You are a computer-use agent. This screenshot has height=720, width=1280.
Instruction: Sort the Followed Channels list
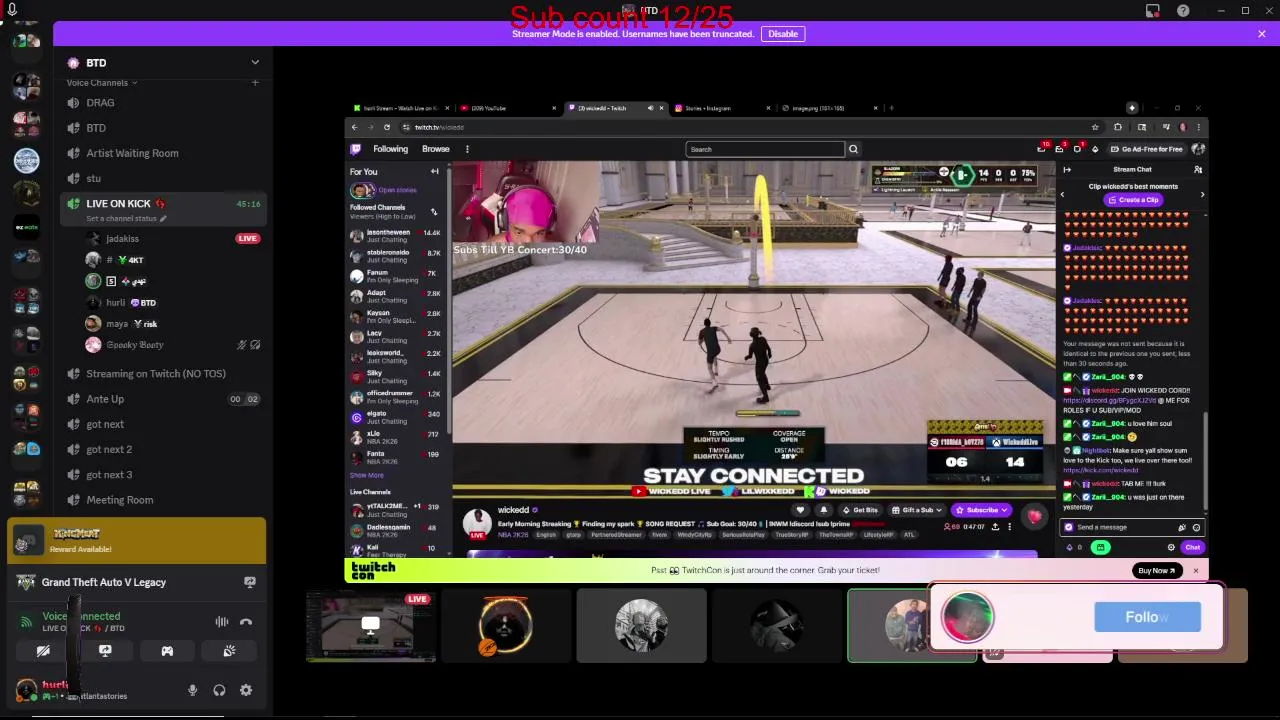(x=434, y=212)
